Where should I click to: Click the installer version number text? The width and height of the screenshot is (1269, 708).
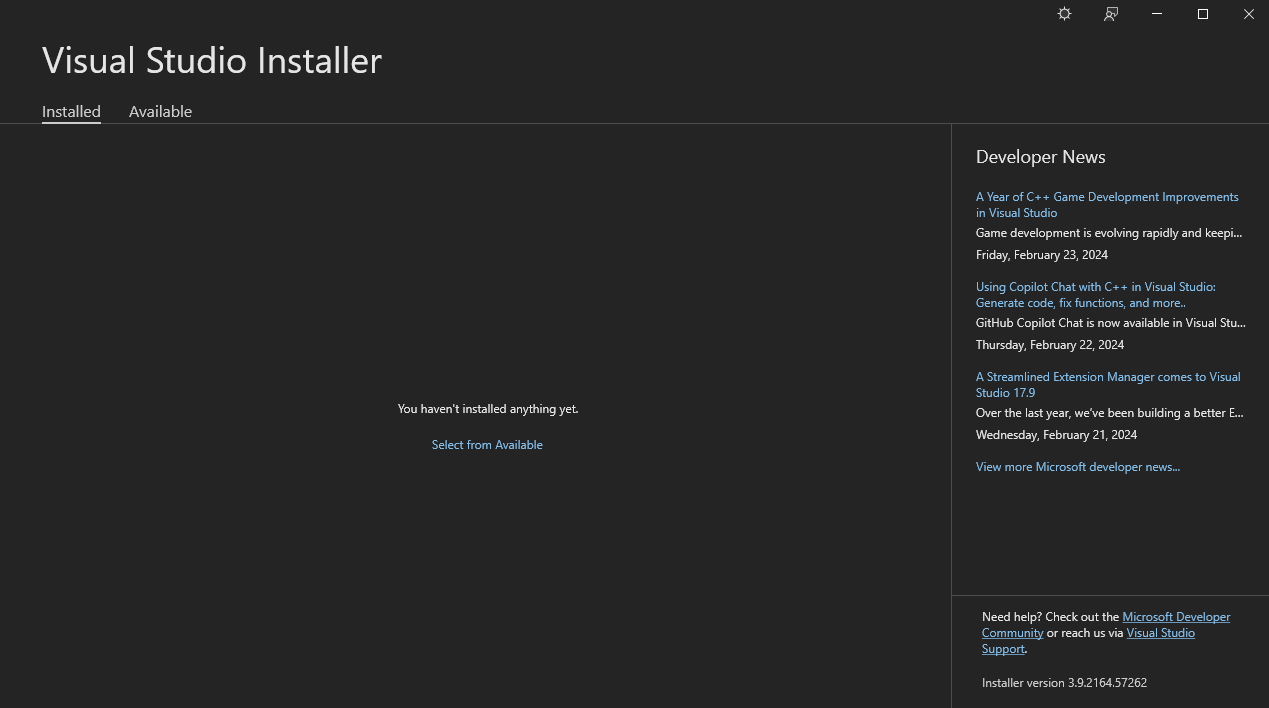pos(1064,683)
